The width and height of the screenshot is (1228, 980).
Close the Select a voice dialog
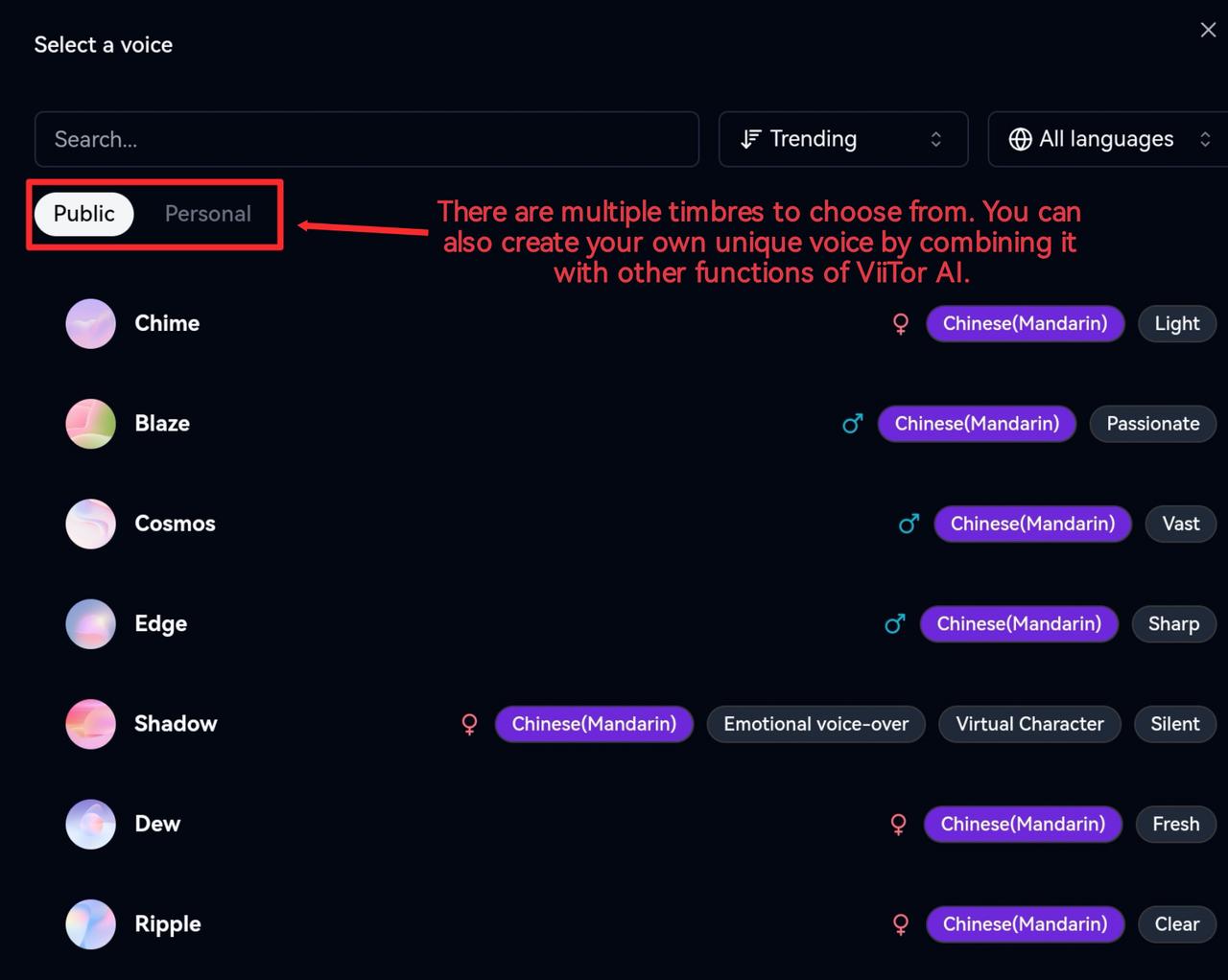pyautogui.click(x=1208, y=30)
